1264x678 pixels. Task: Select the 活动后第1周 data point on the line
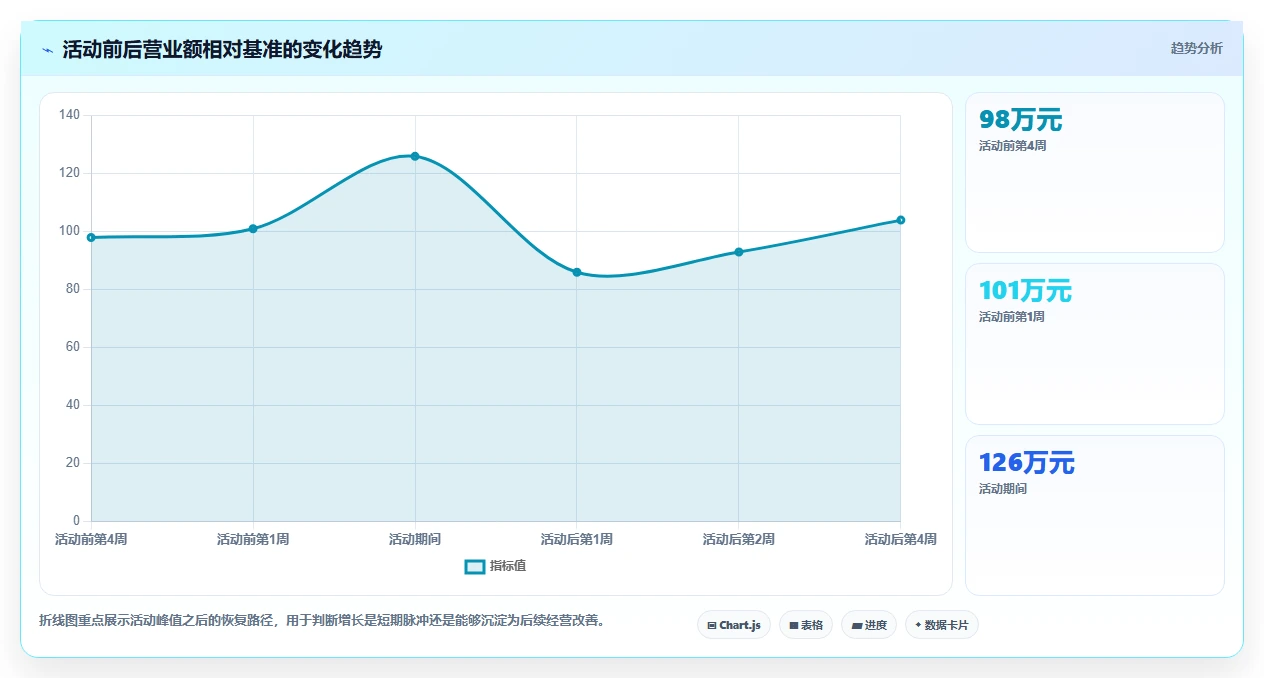[577, 272]
